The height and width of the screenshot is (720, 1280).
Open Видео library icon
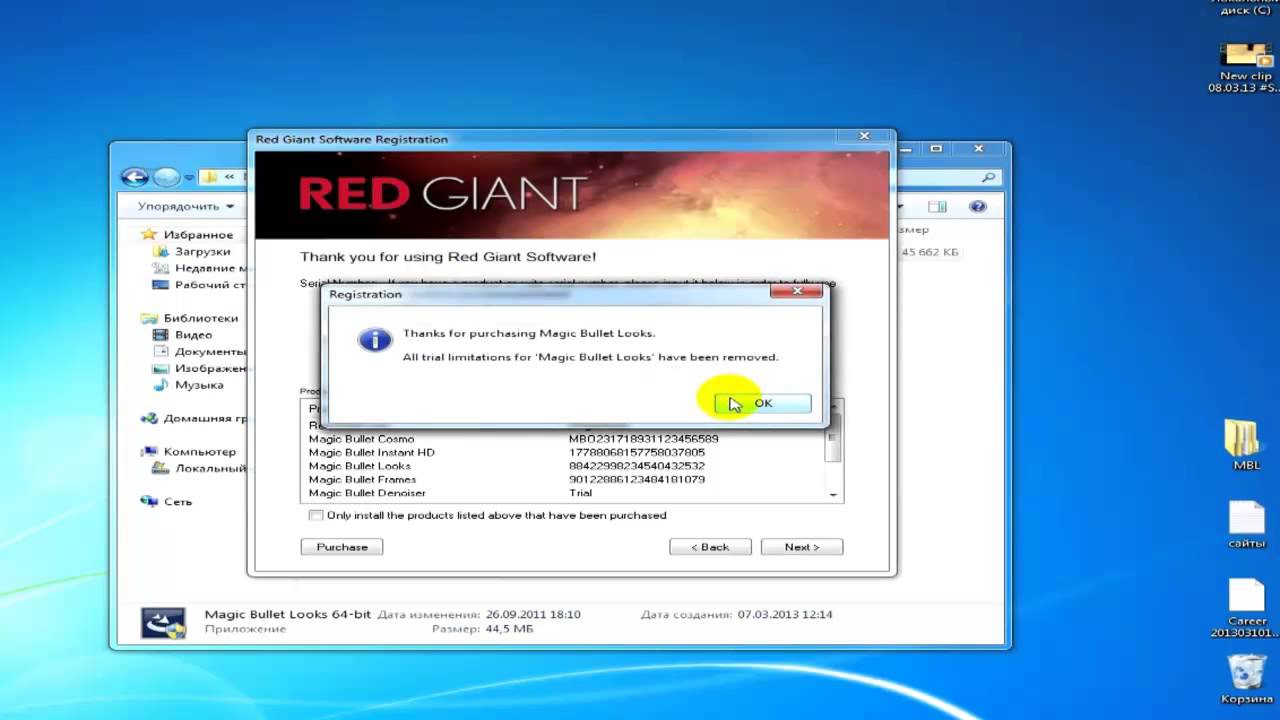[160, 335]
